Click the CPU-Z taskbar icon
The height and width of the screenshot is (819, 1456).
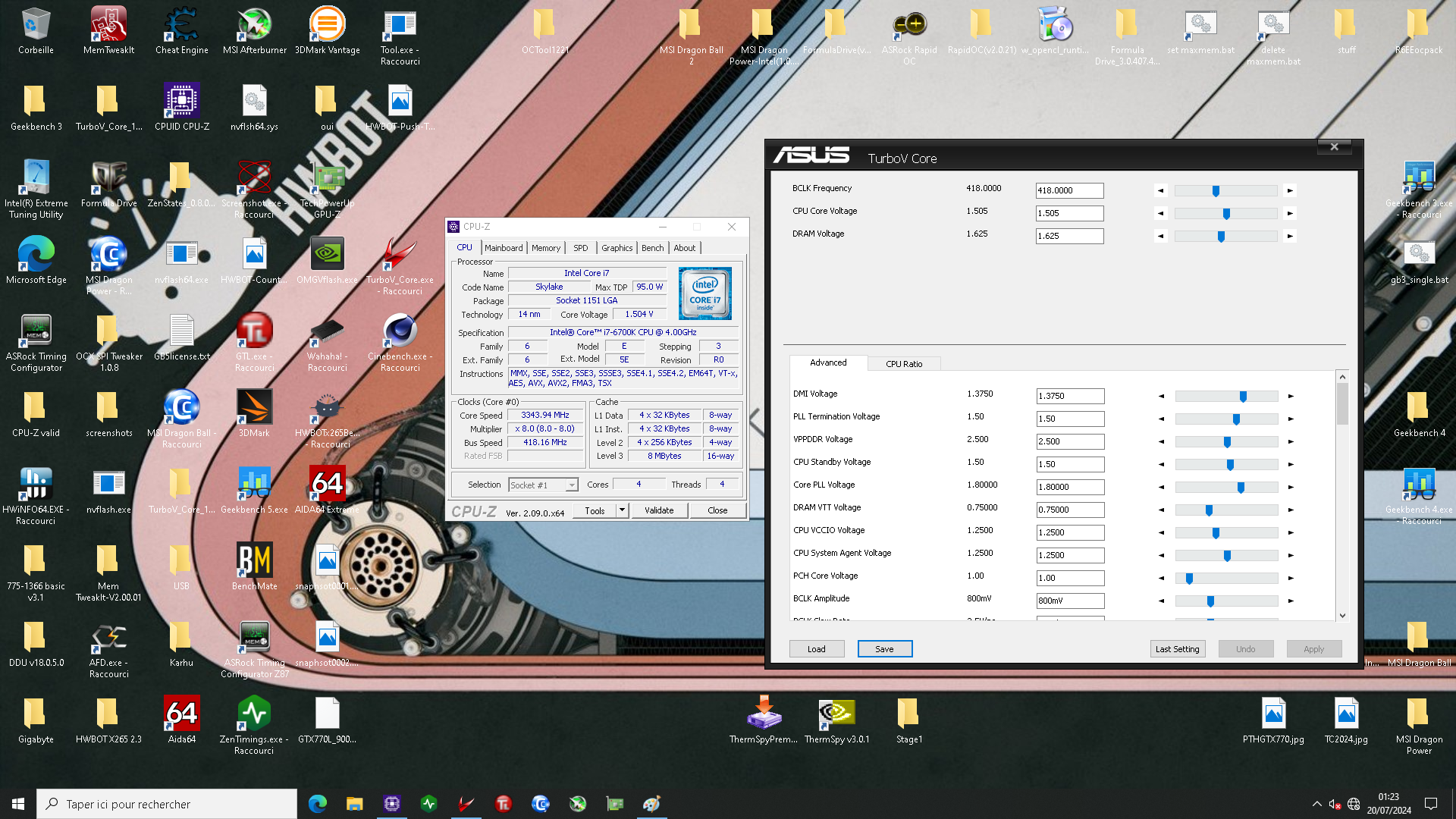(392, 804)
